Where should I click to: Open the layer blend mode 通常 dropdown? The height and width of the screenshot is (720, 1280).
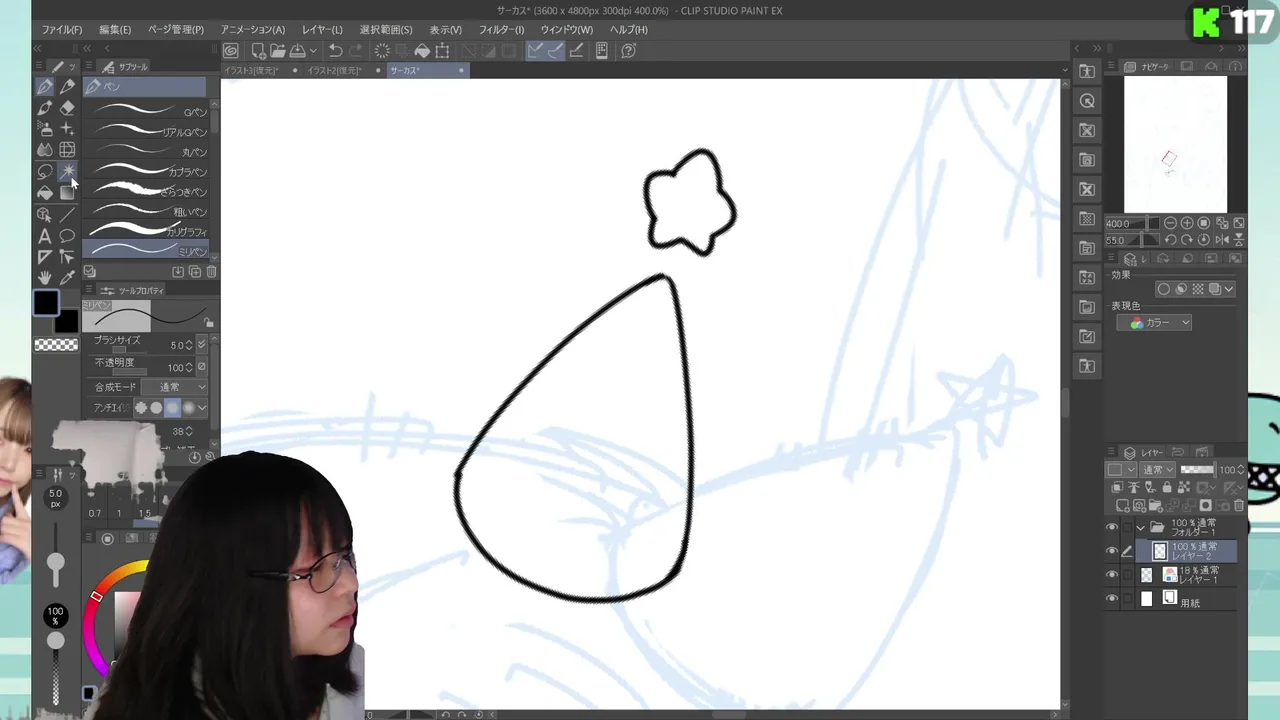coord(1158,470)
